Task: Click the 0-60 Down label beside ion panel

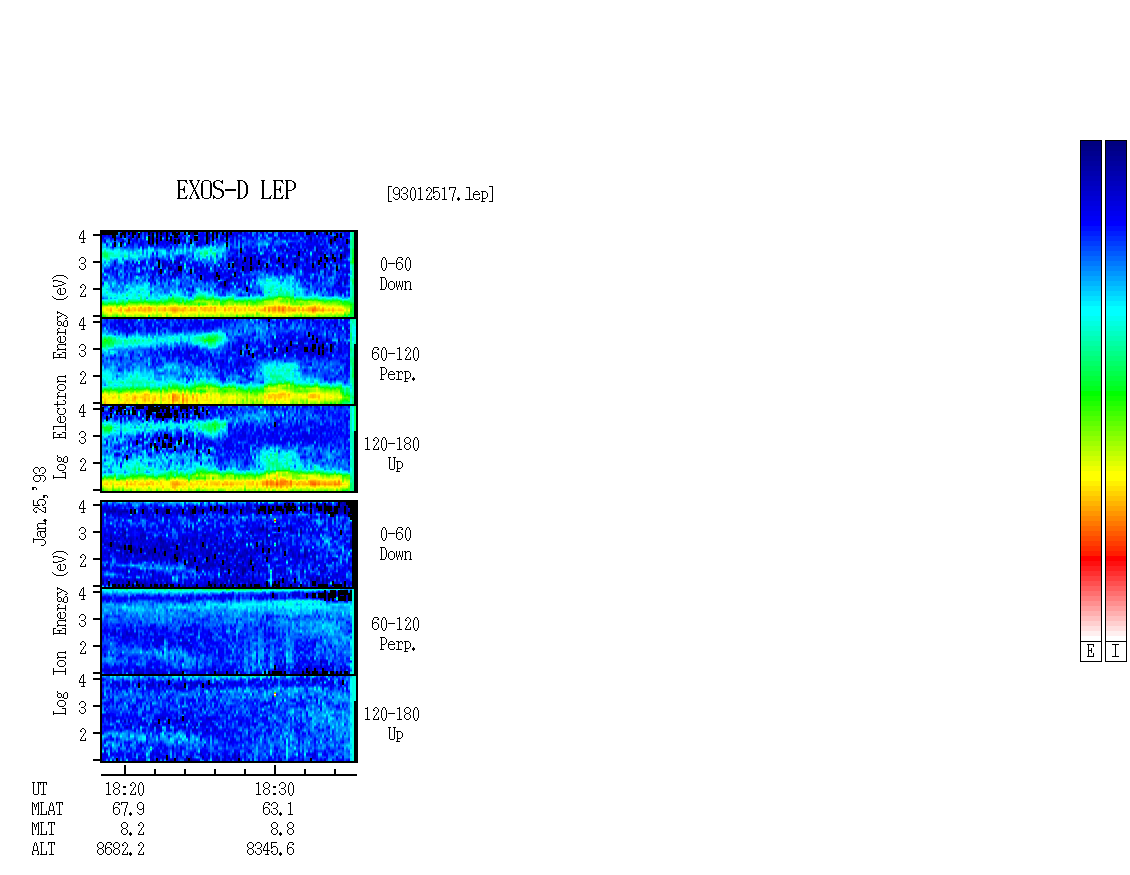Action: 396,545
